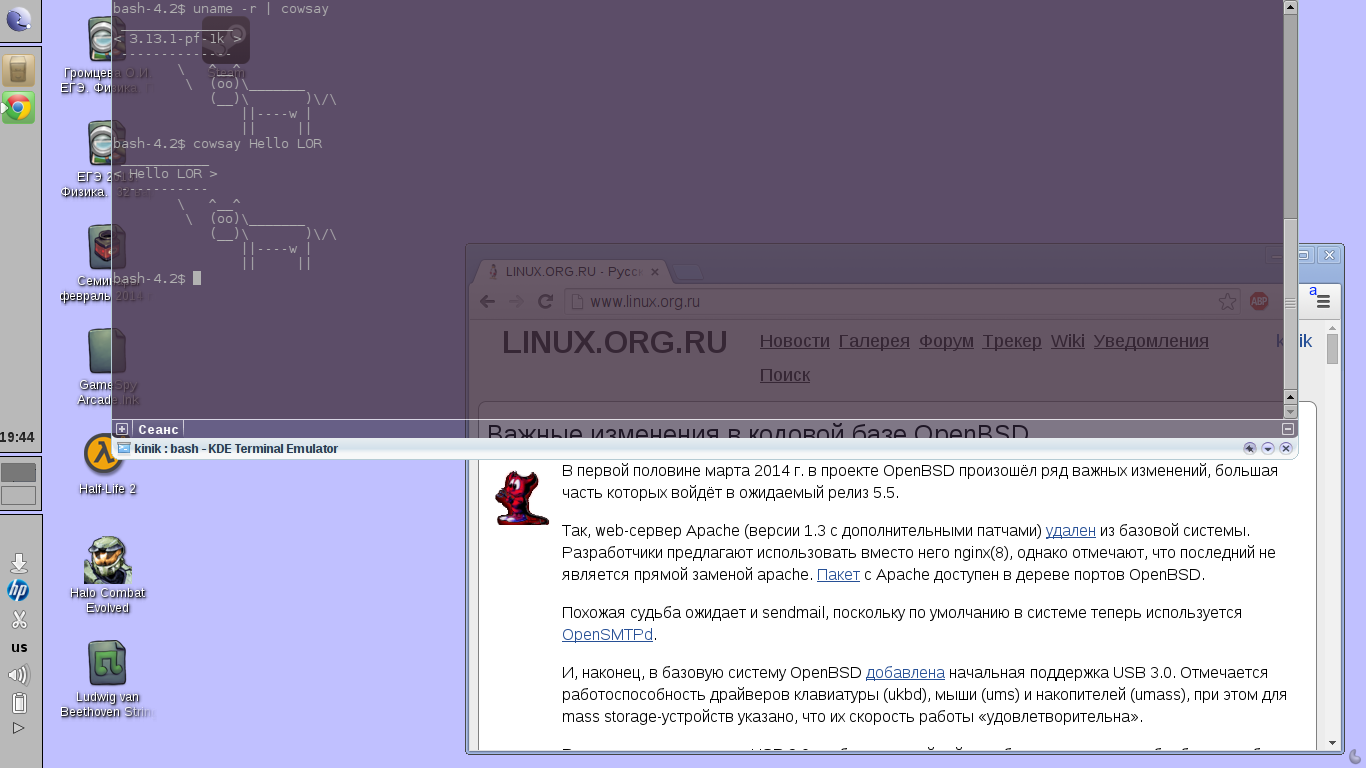Open the Галерея menu link
Screen dimensions: 1366x768
click(874, 341)
